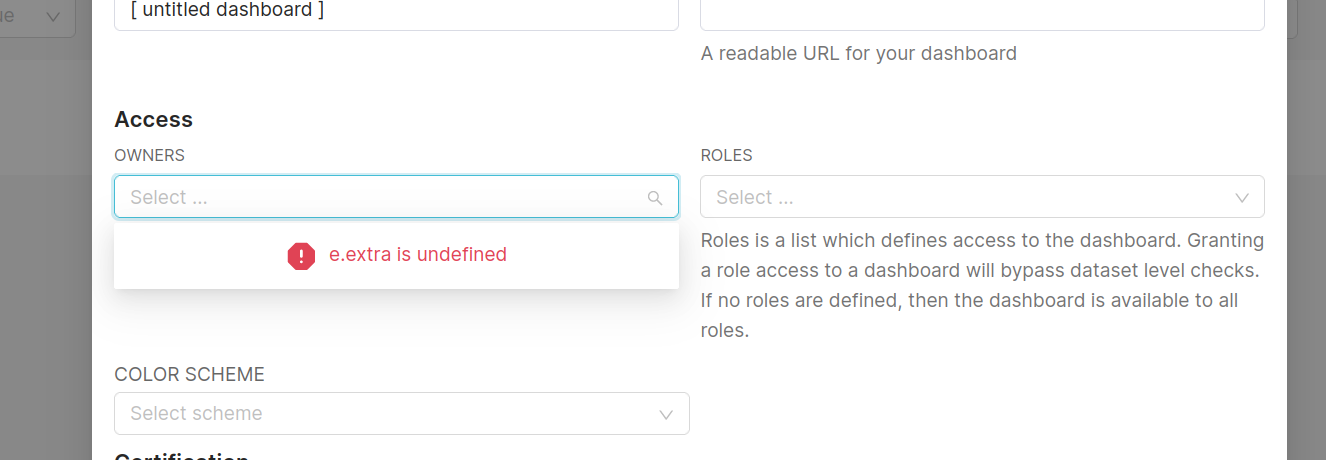Click the 'A readable URL for your dashboard' hint
The image size is (1326, 460).
pyautogui.click(x=858, y=54)
